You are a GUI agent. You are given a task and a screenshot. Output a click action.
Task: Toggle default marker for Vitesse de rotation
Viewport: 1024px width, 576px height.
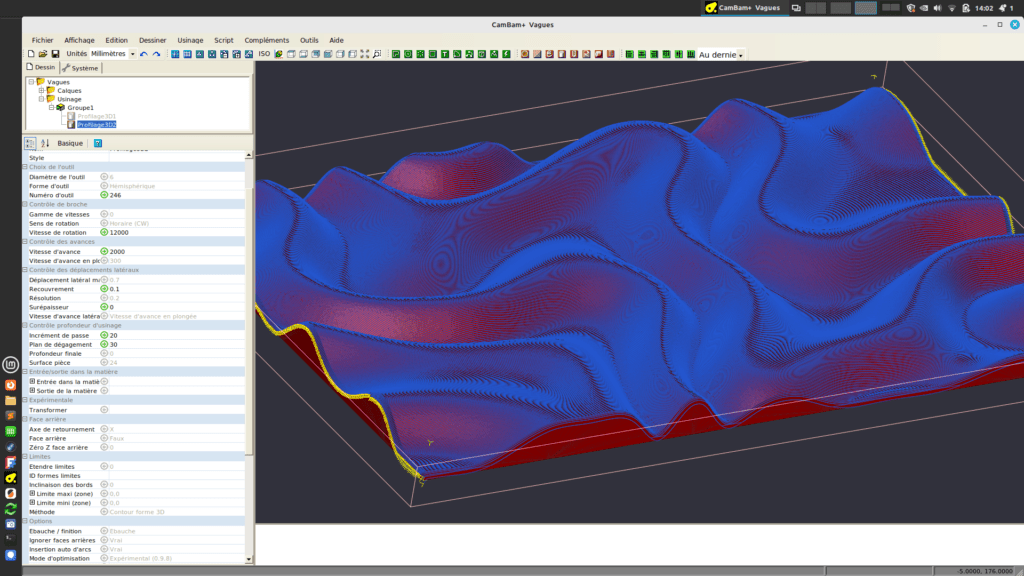(104, 232)
